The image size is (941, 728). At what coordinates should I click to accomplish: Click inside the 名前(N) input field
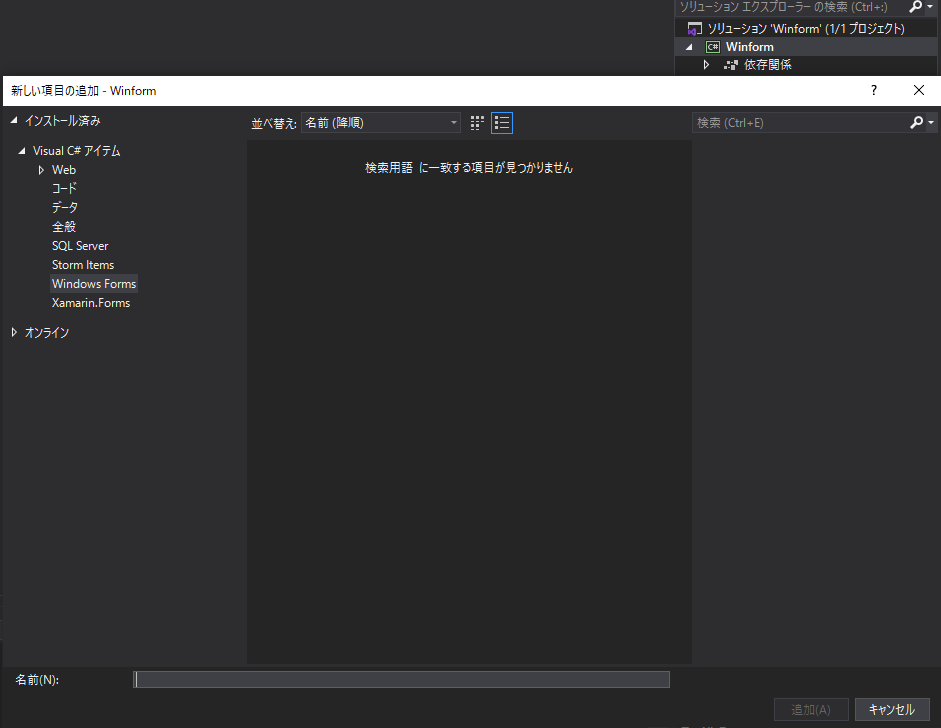pos(400,679)
